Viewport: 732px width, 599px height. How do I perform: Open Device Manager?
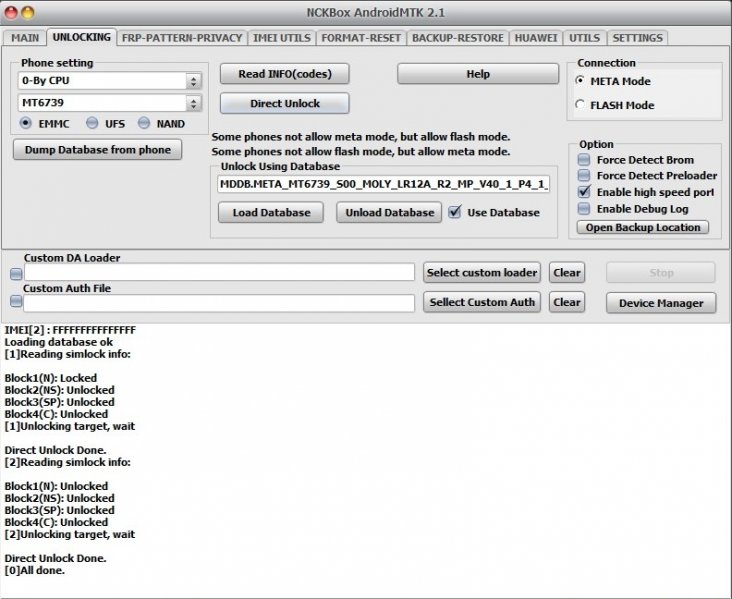[661, 303]
